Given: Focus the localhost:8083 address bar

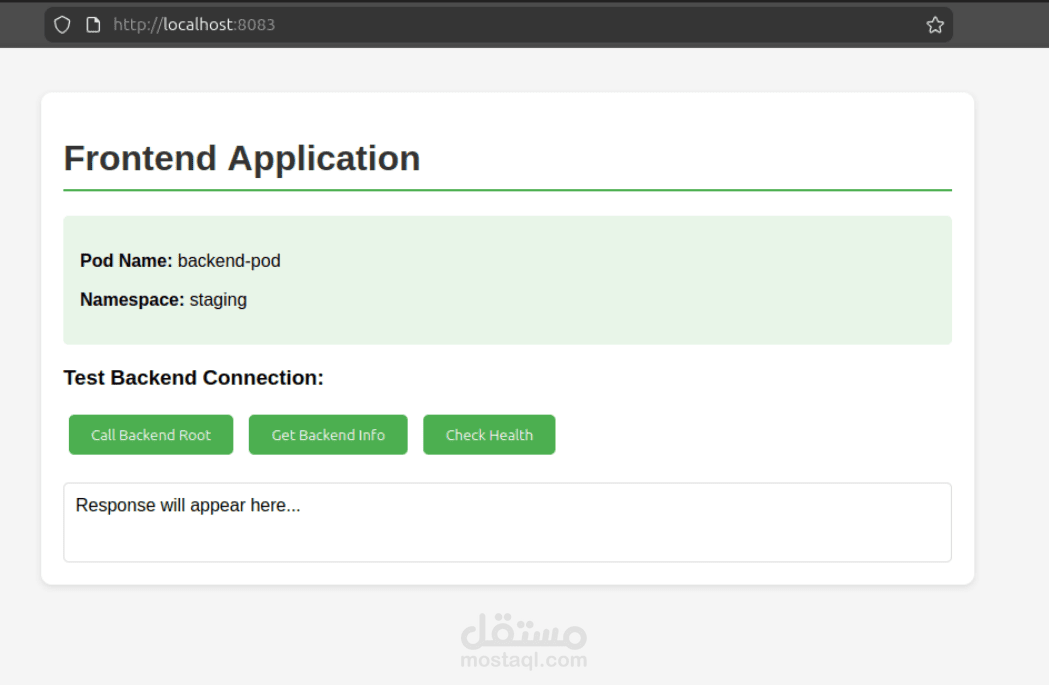Looking at the screenshot, I should click(498, 25).
